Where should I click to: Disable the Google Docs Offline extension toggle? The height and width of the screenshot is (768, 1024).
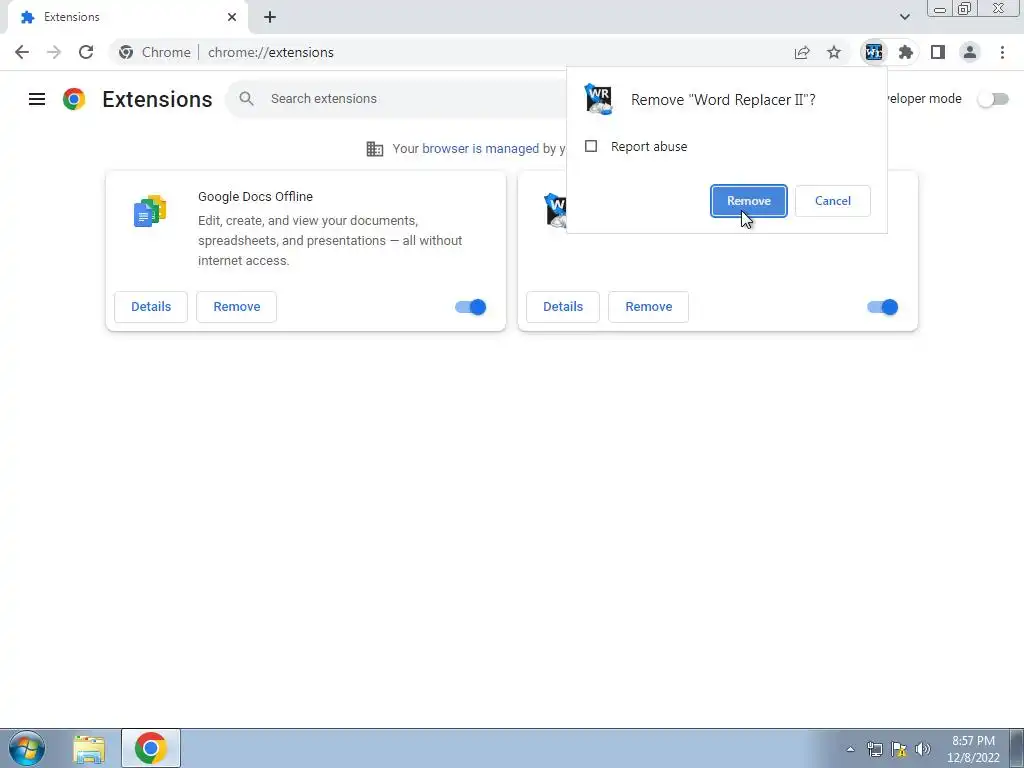point(471,307)
